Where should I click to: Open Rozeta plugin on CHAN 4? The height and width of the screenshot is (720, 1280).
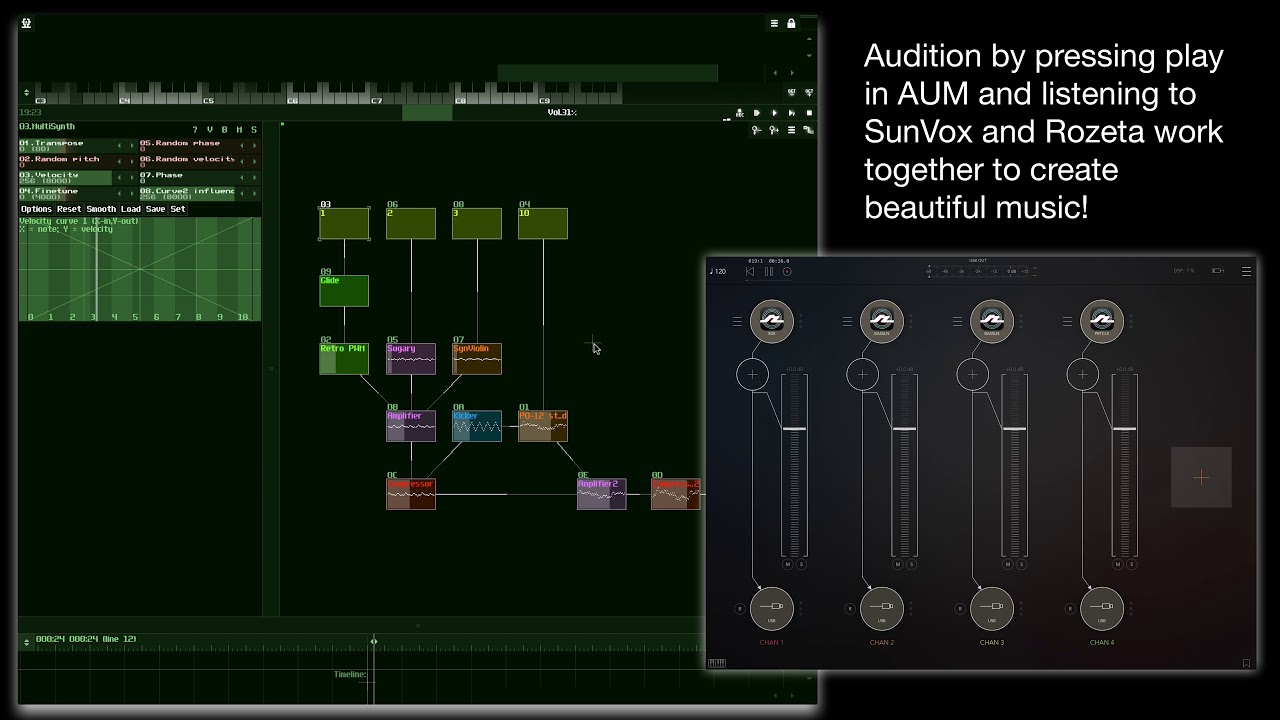1102,322
